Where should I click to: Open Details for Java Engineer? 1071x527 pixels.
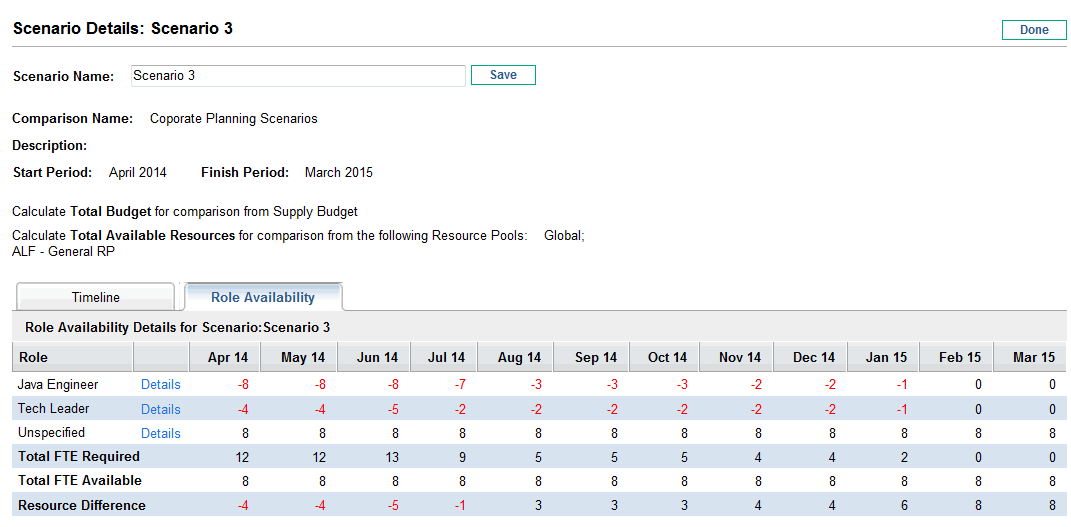coord(160,385)
